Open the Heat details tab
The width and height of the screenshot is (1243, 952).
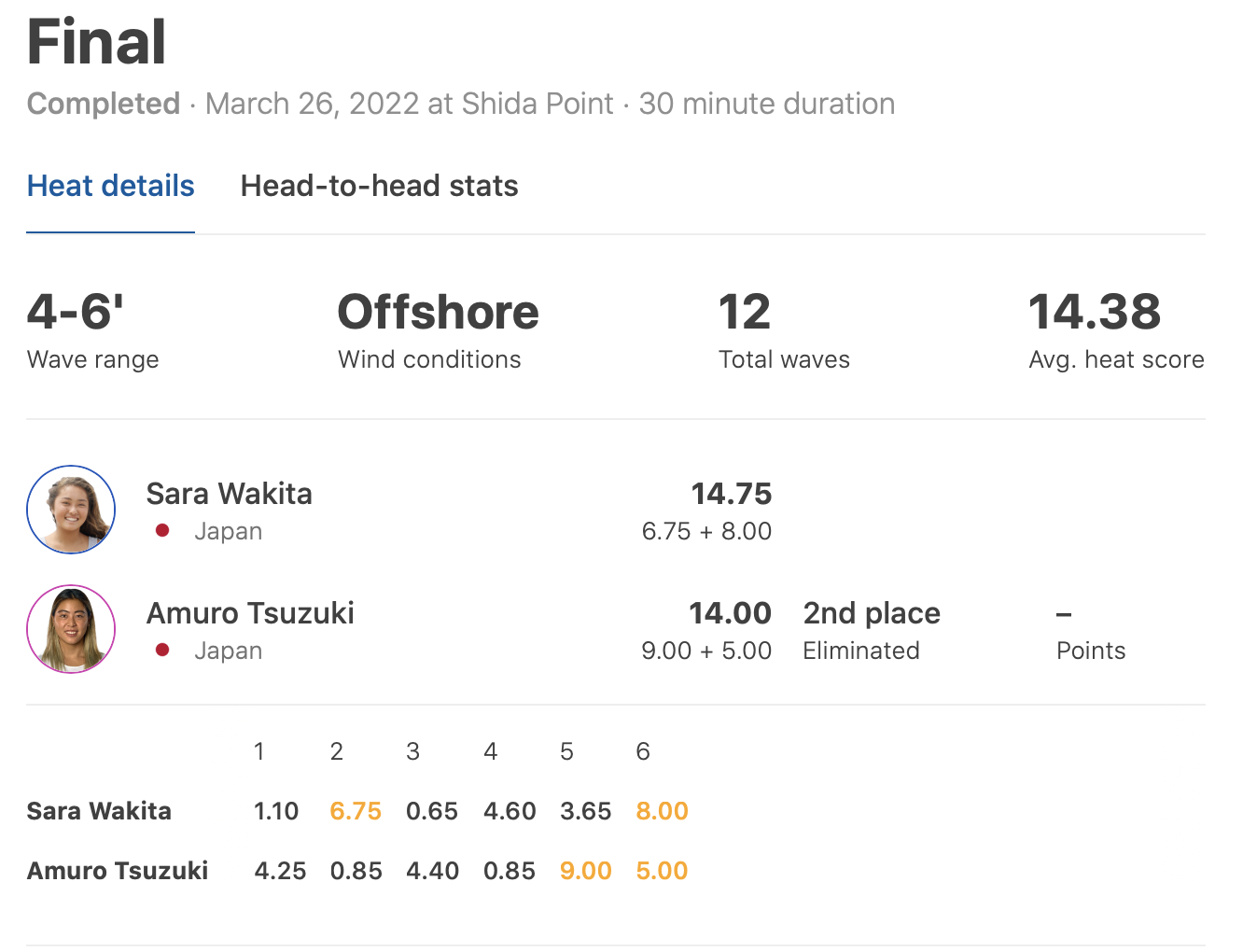110,186
